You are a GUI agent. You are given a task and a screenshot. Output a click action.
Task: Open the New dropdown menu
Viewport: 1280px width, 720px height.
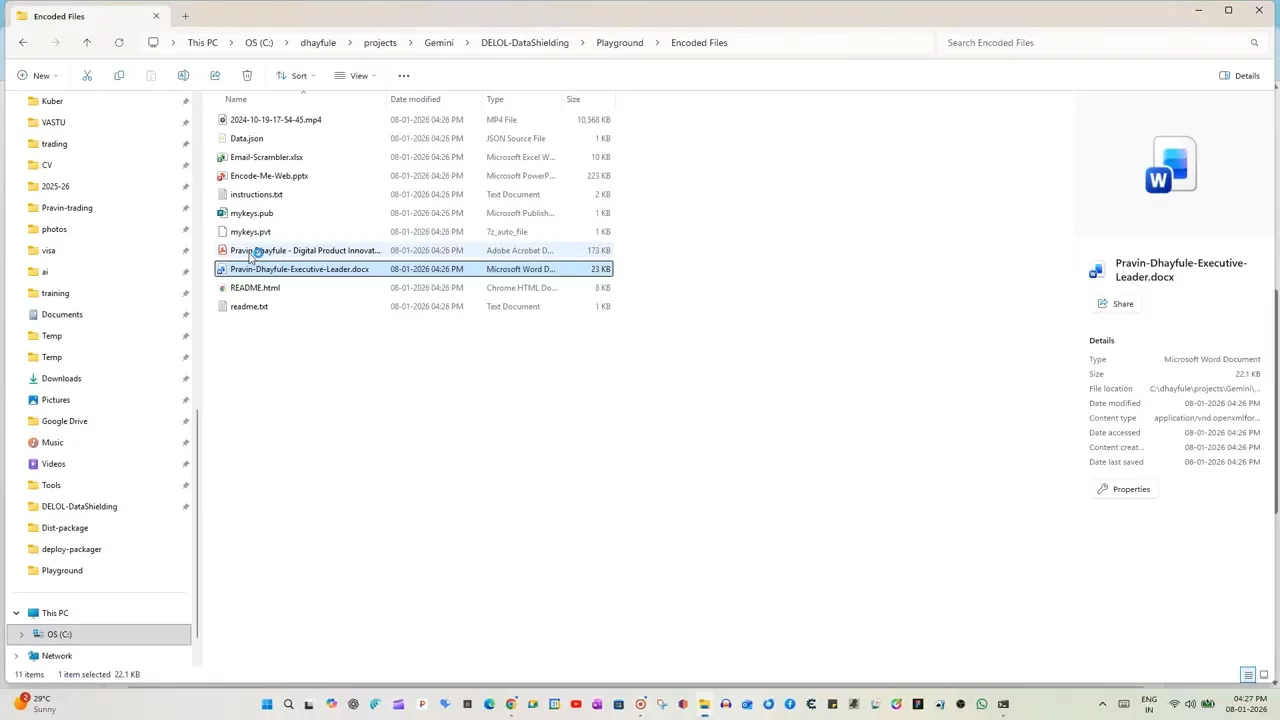[38, 76]
